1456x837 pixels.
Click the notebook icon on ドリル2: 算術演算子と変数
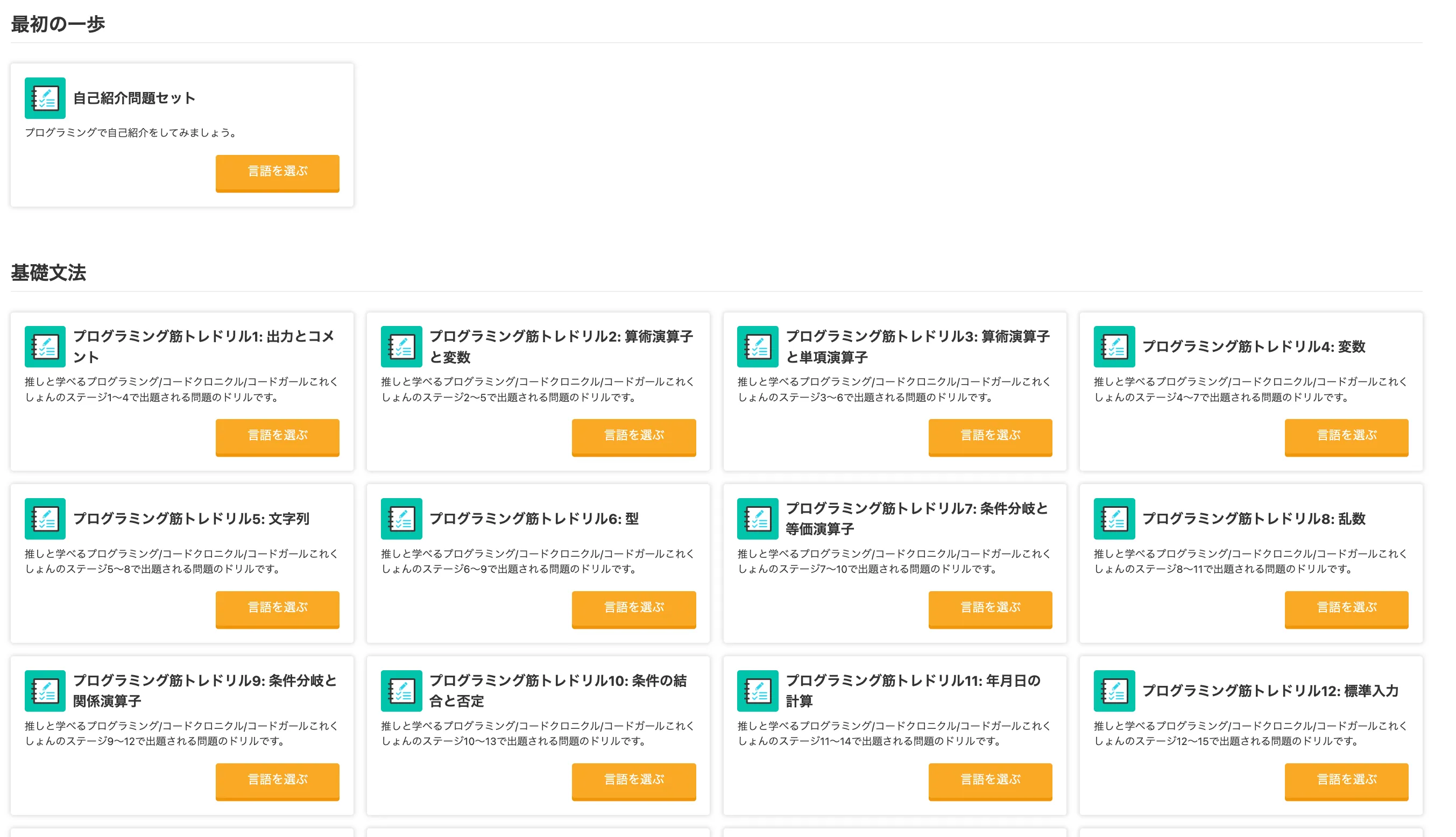(x=401, y=346)
